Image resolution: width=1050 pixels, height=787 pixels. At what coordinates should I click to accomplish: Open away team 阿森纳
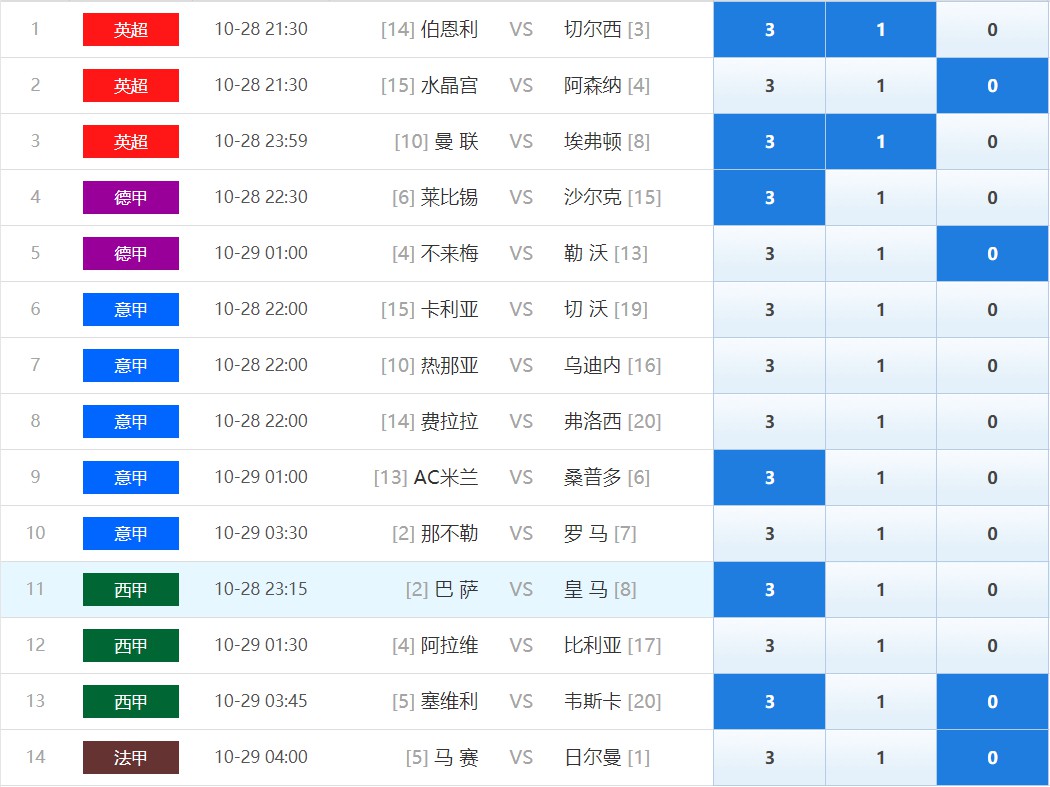(x=593, y=86)
